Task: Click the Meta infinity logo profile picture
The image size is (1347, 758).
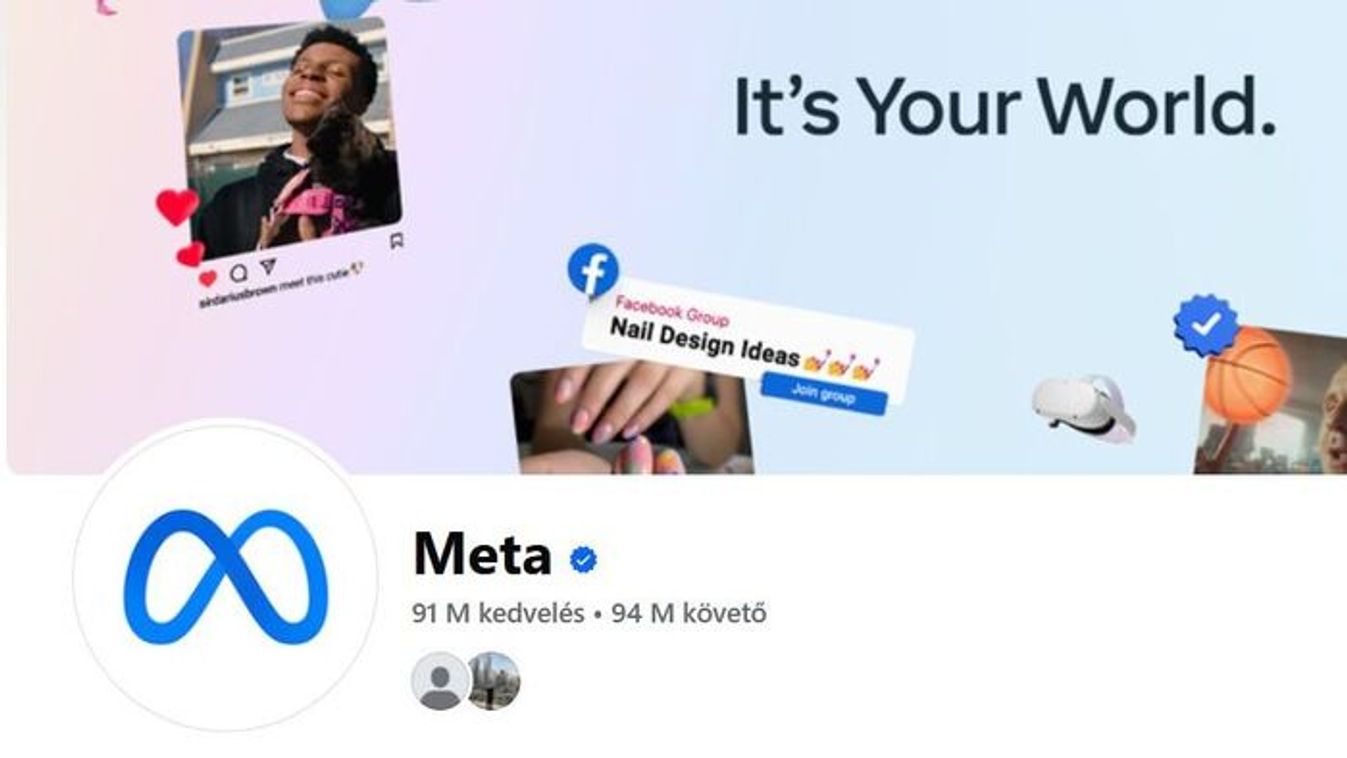Action: point(226,578)
